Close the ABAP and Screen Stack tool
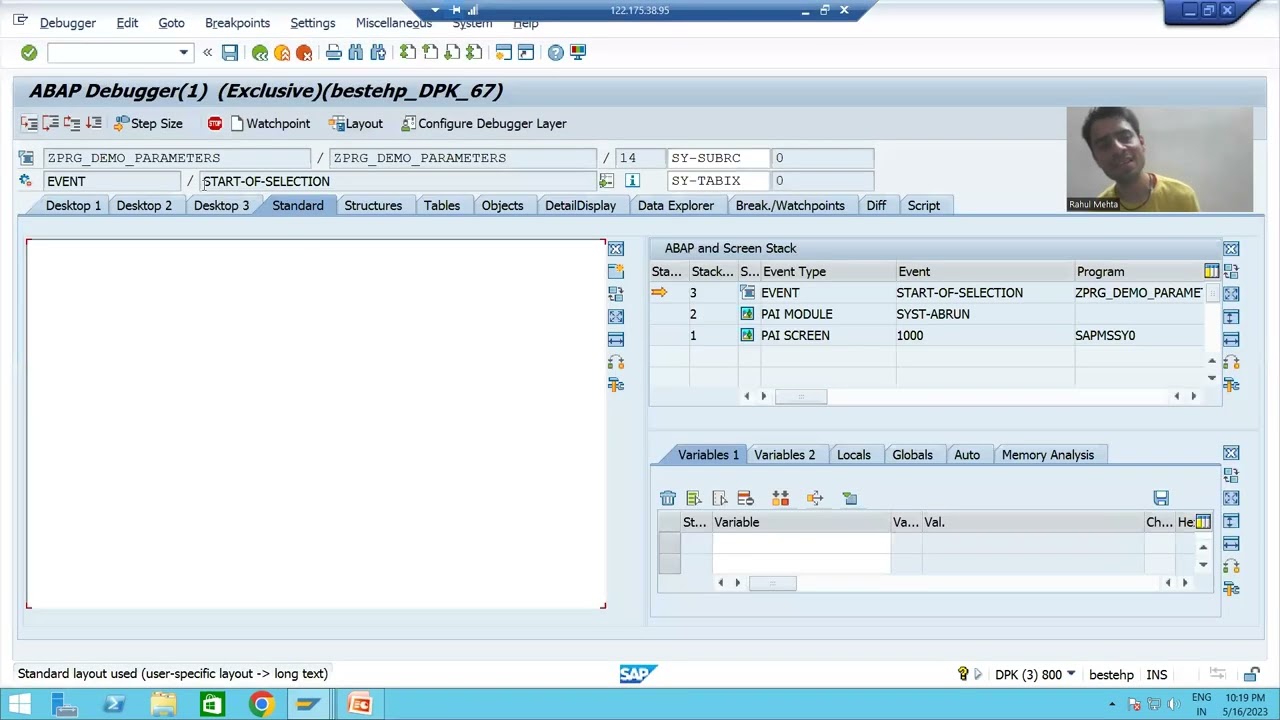The width and height of the screenshot is (1280, 720). 1231,248
